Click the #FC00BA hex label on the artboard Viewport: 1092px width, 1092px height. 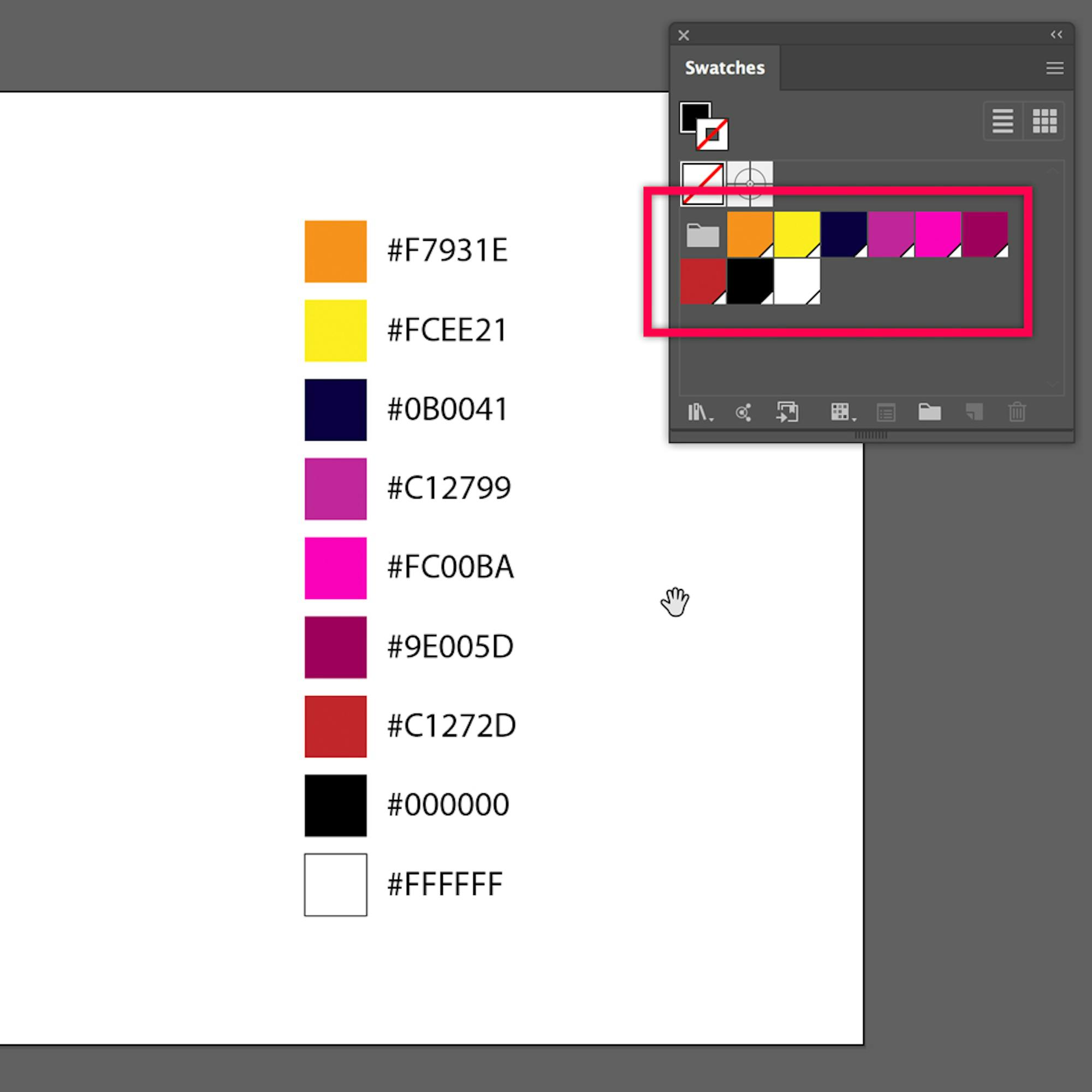(x=450, y=567)
